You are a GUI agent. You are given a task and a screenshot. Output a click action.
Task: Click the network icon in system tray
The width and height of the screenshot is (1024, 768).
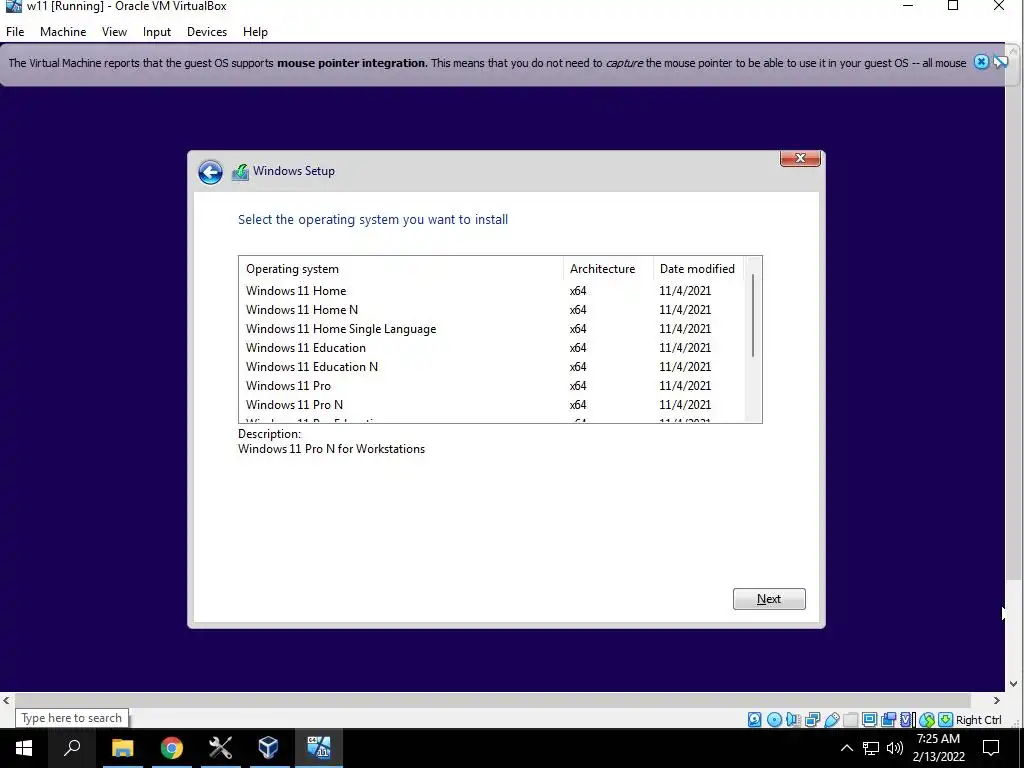[871, 748]
